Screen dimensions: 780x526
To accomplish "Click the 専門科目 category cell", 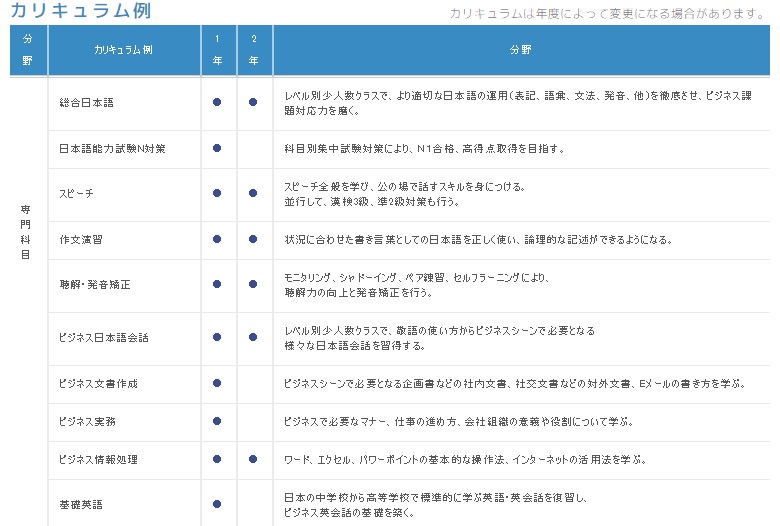I will (26, 232).
